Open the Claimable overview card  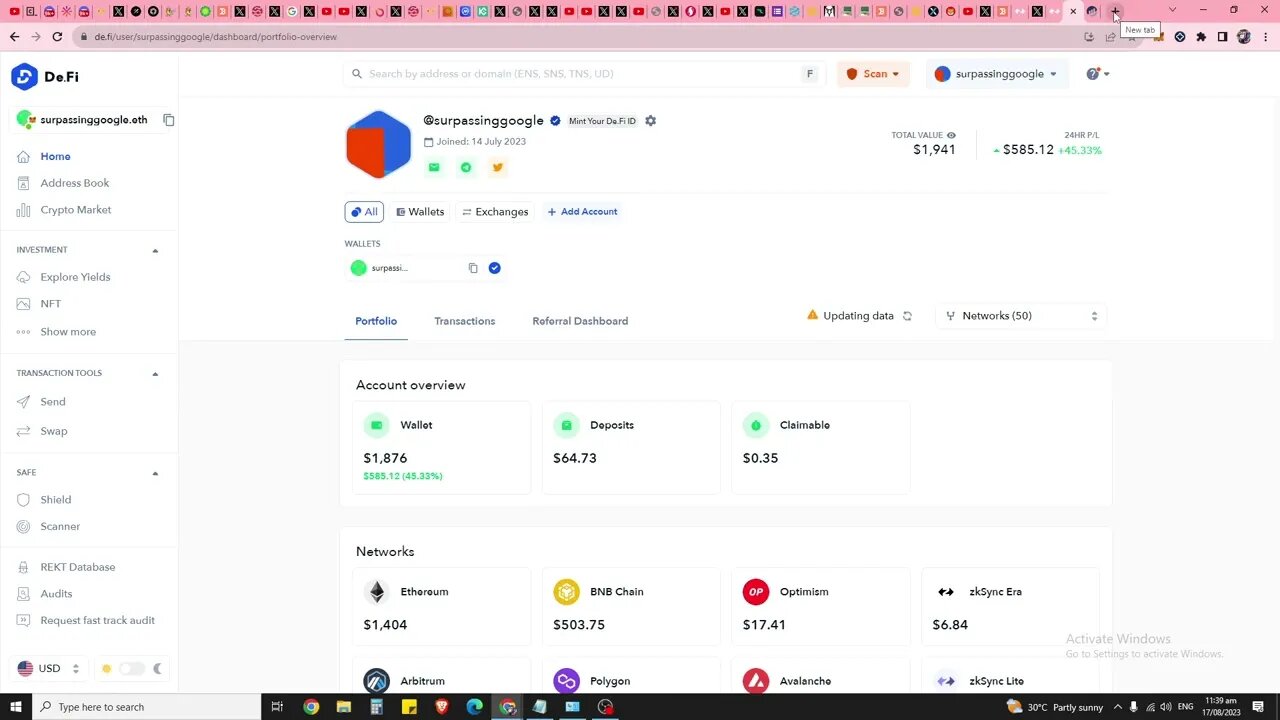[821, 448]
